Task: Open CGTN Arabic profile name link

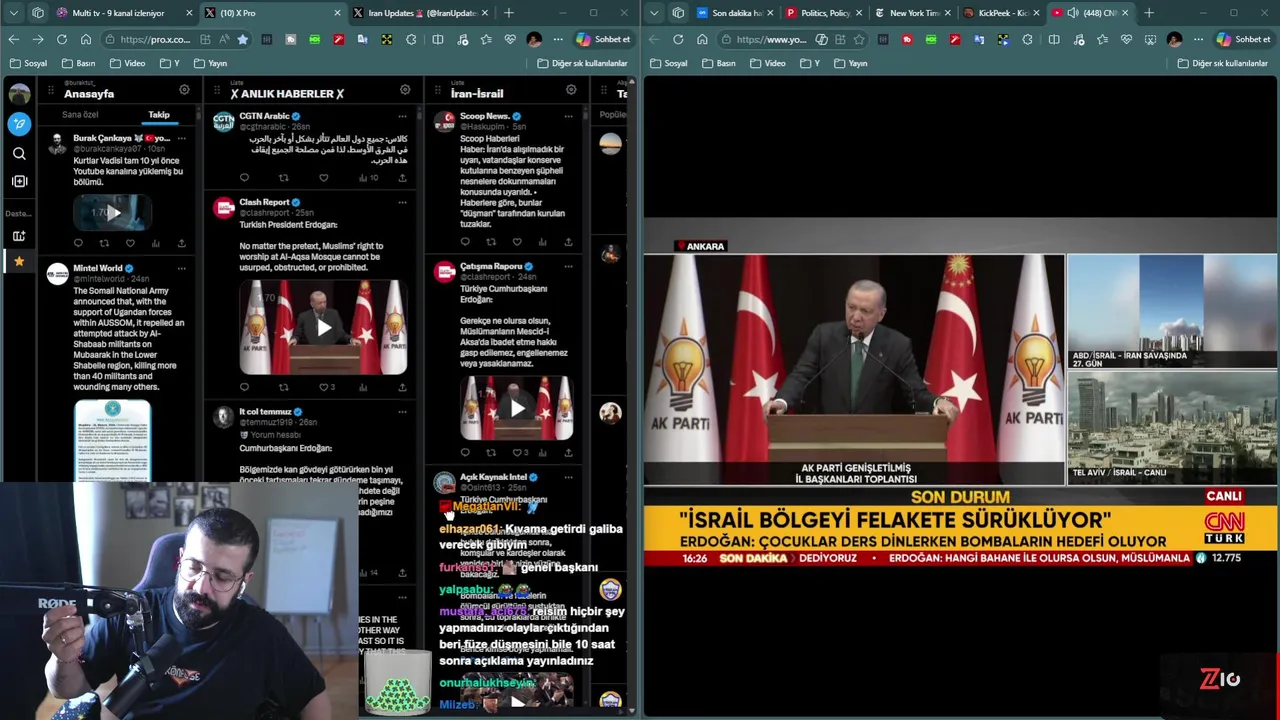Action: pos(264,116)
